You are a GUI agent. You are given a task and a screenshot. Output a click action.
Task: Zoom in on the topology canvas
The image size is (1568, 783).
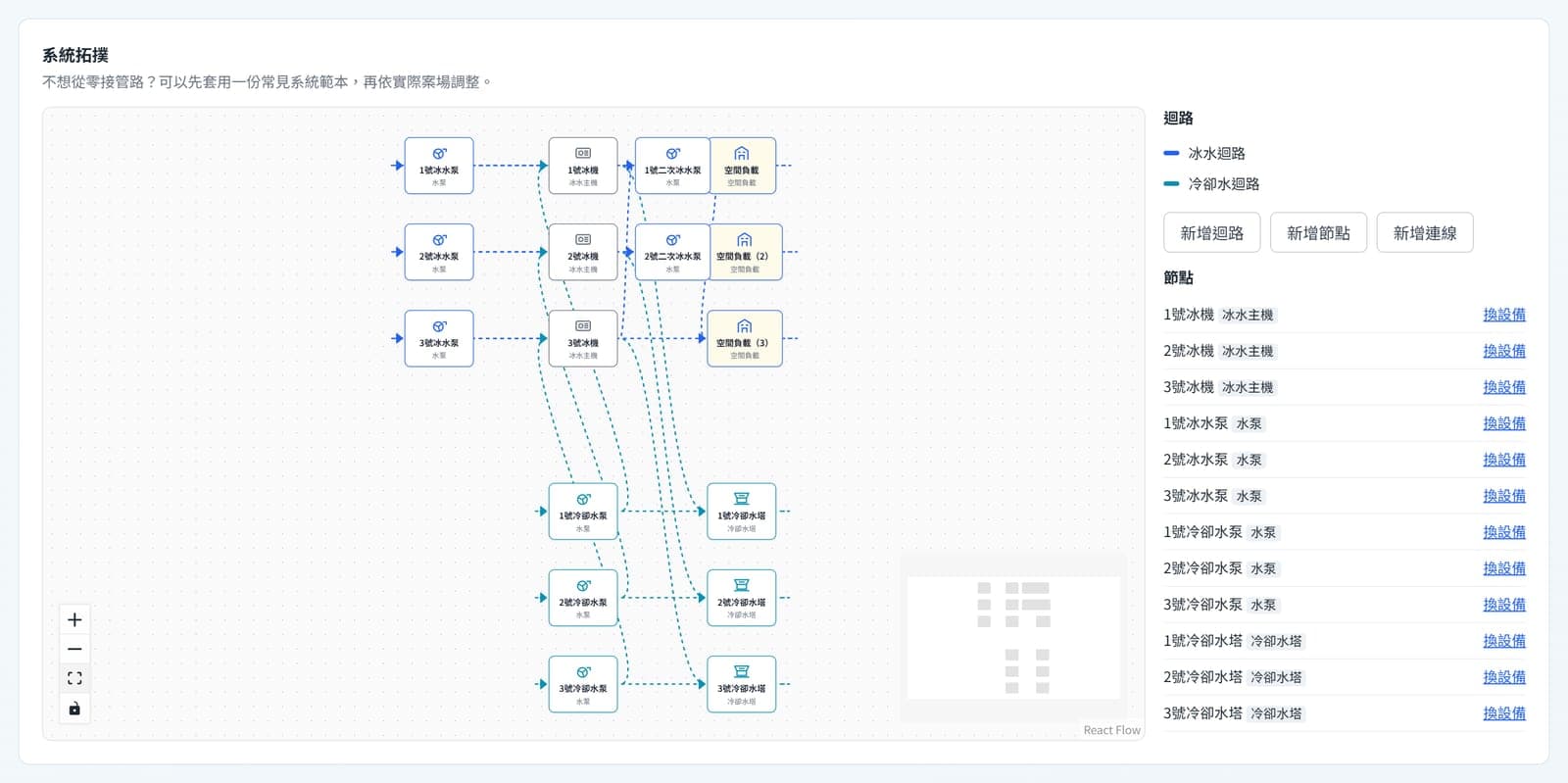click(x=74, y=619)
